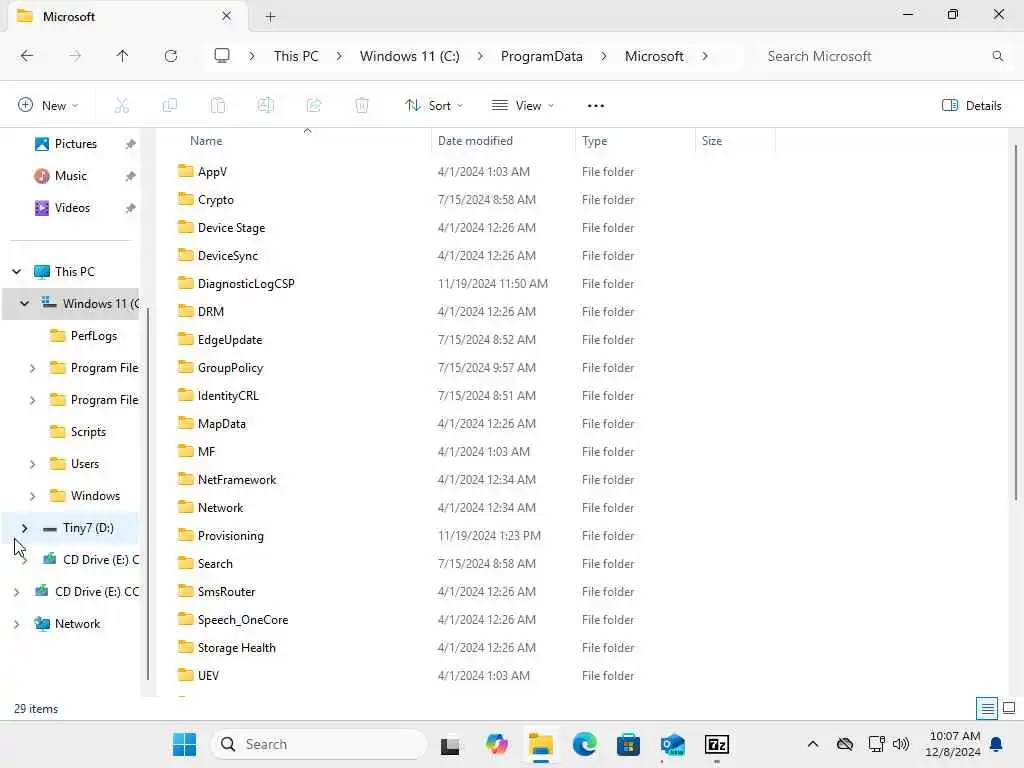Viewport: 1024px width, 768px height.
Task: Click the file list vertical scrollbar
Action: (x=1016, y=323)
